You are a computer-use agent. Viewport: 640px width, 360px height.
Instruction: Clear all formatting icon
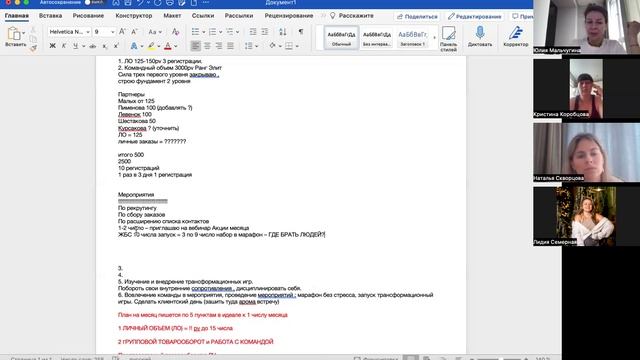click(176, 31)
